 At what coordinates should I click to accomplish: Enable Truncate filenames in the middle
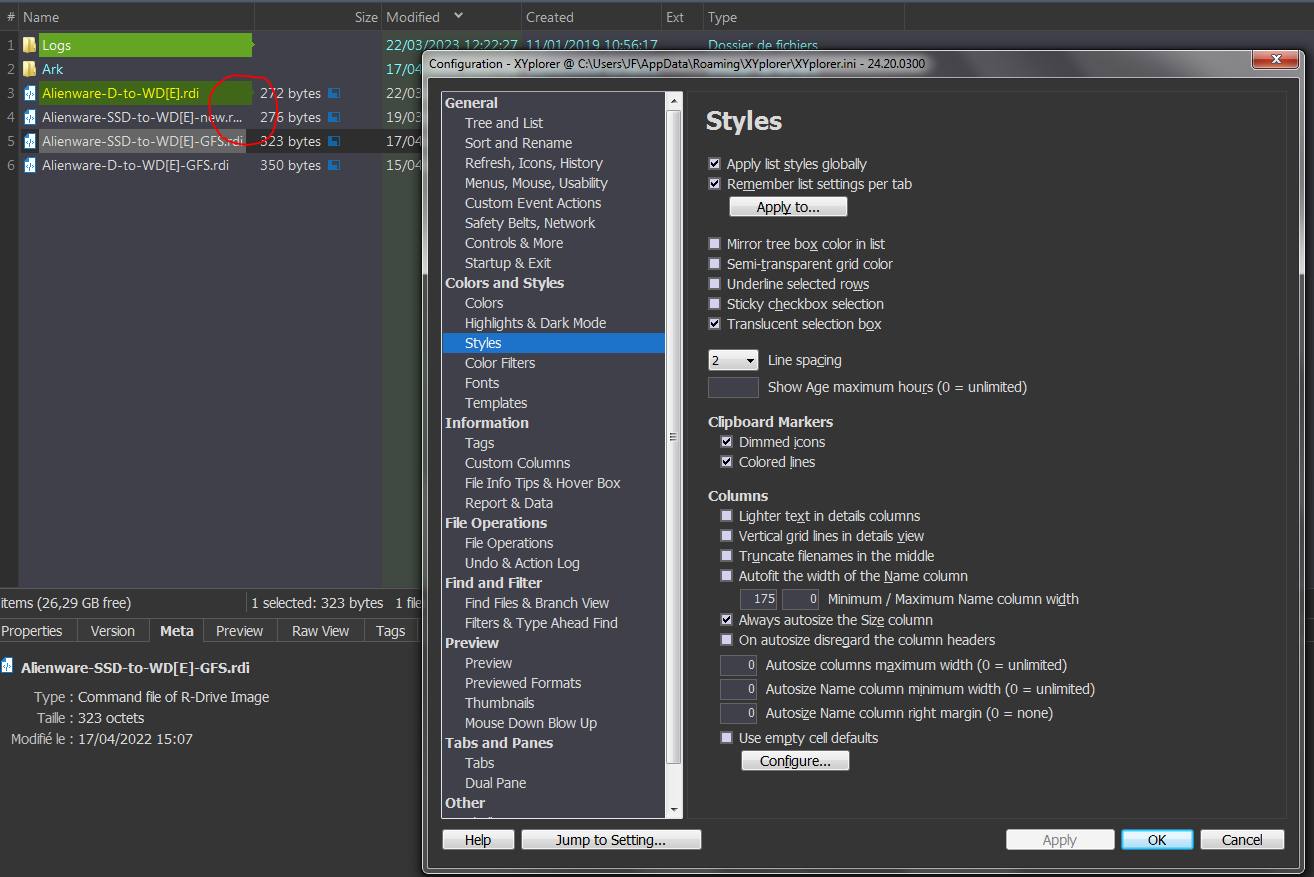(726, 556)
